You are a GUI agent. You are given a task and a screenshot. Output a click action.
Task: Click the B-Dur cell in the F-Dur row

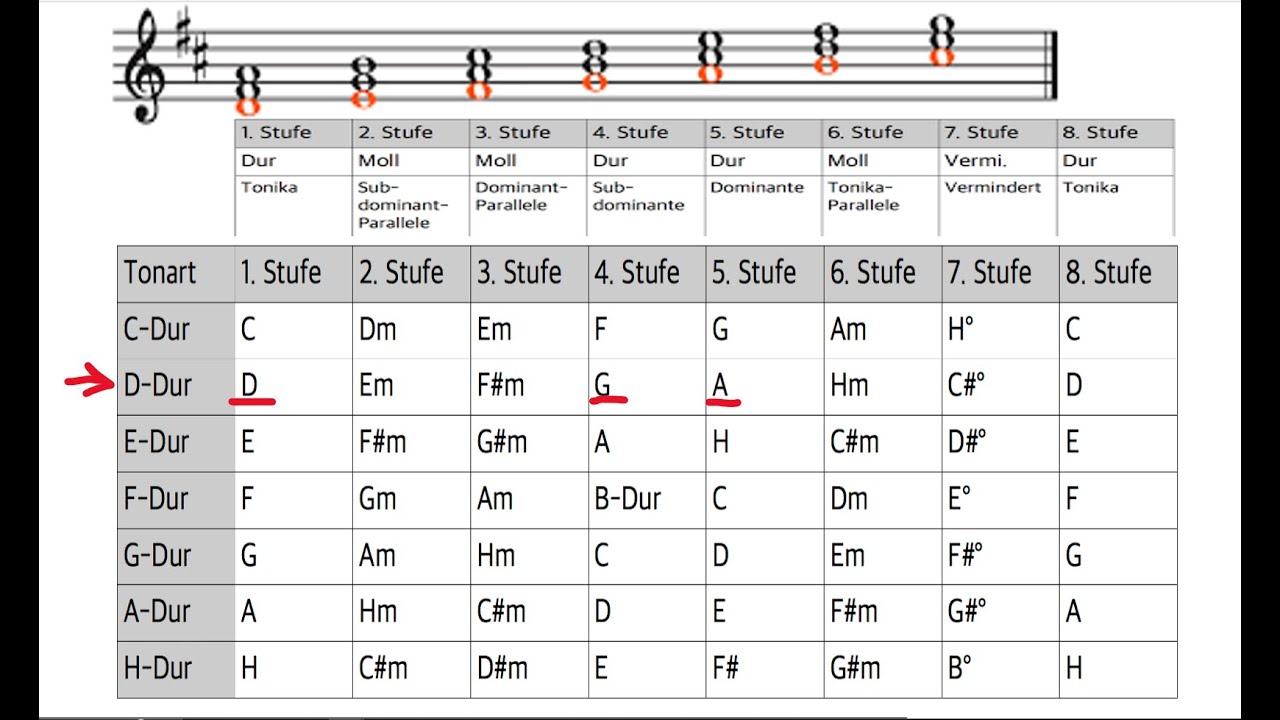tap(628, 498)
